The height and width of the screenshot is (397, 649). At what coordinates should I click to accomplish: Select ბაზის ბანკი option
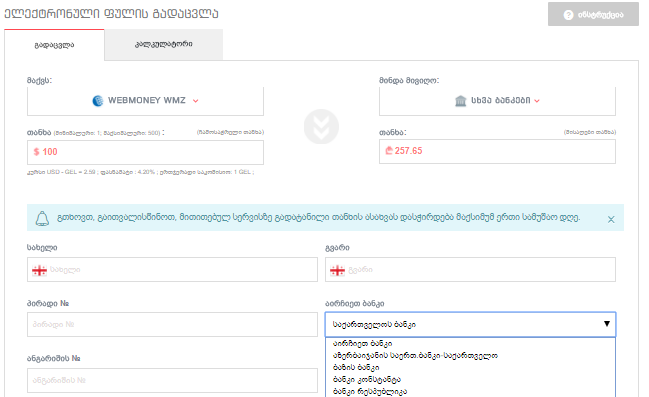click(470, 368)
